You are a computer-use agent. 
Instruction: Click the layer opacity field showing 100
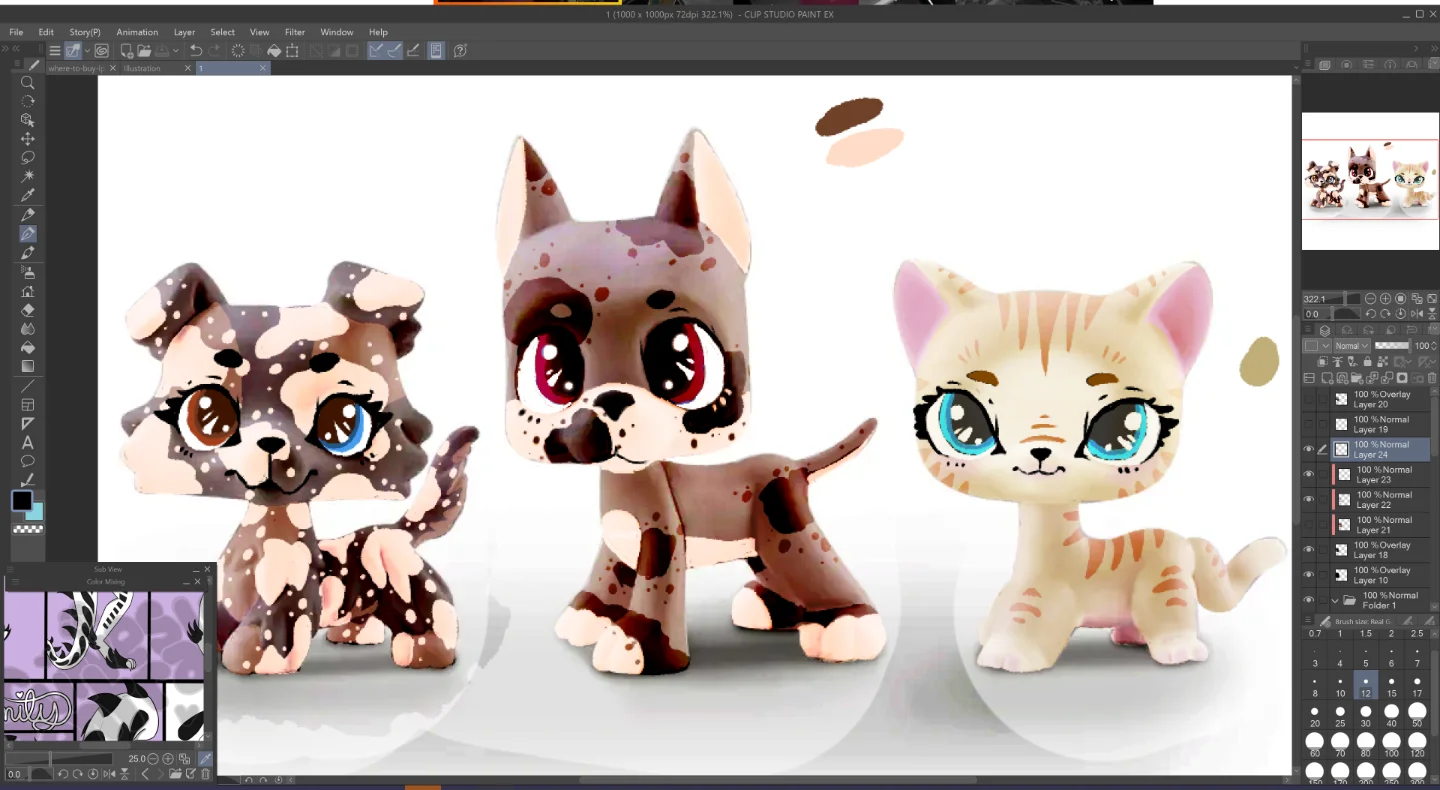(1421, 346)
